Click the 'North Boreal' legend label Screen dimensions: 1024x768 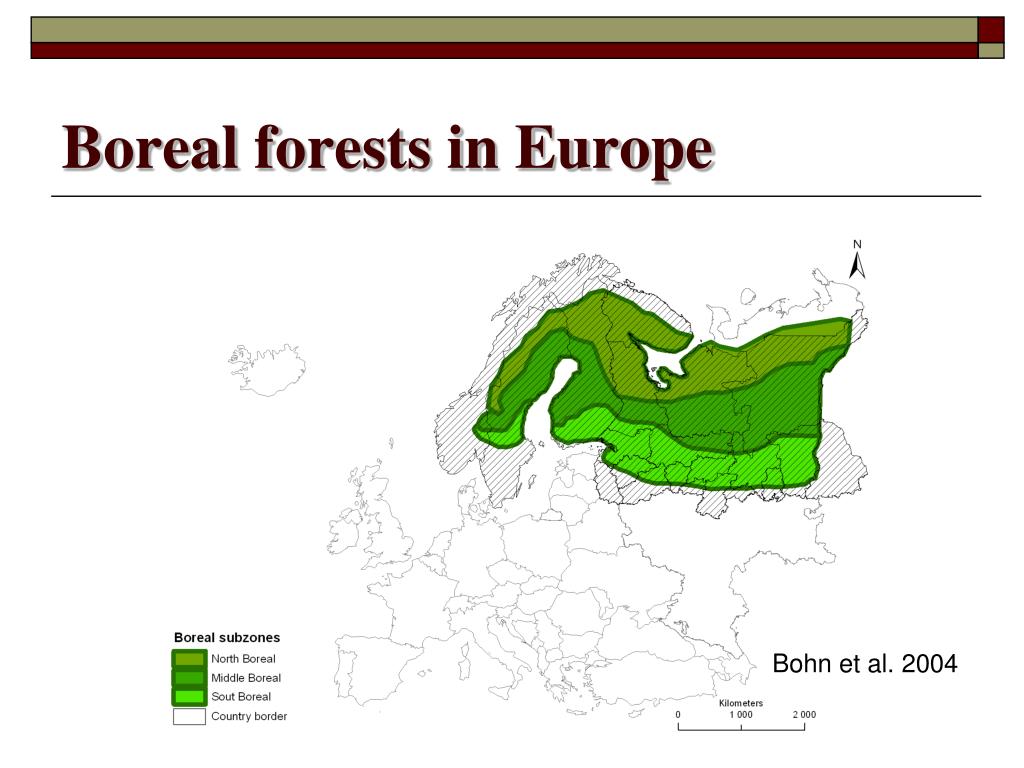(x=243, y=659)
